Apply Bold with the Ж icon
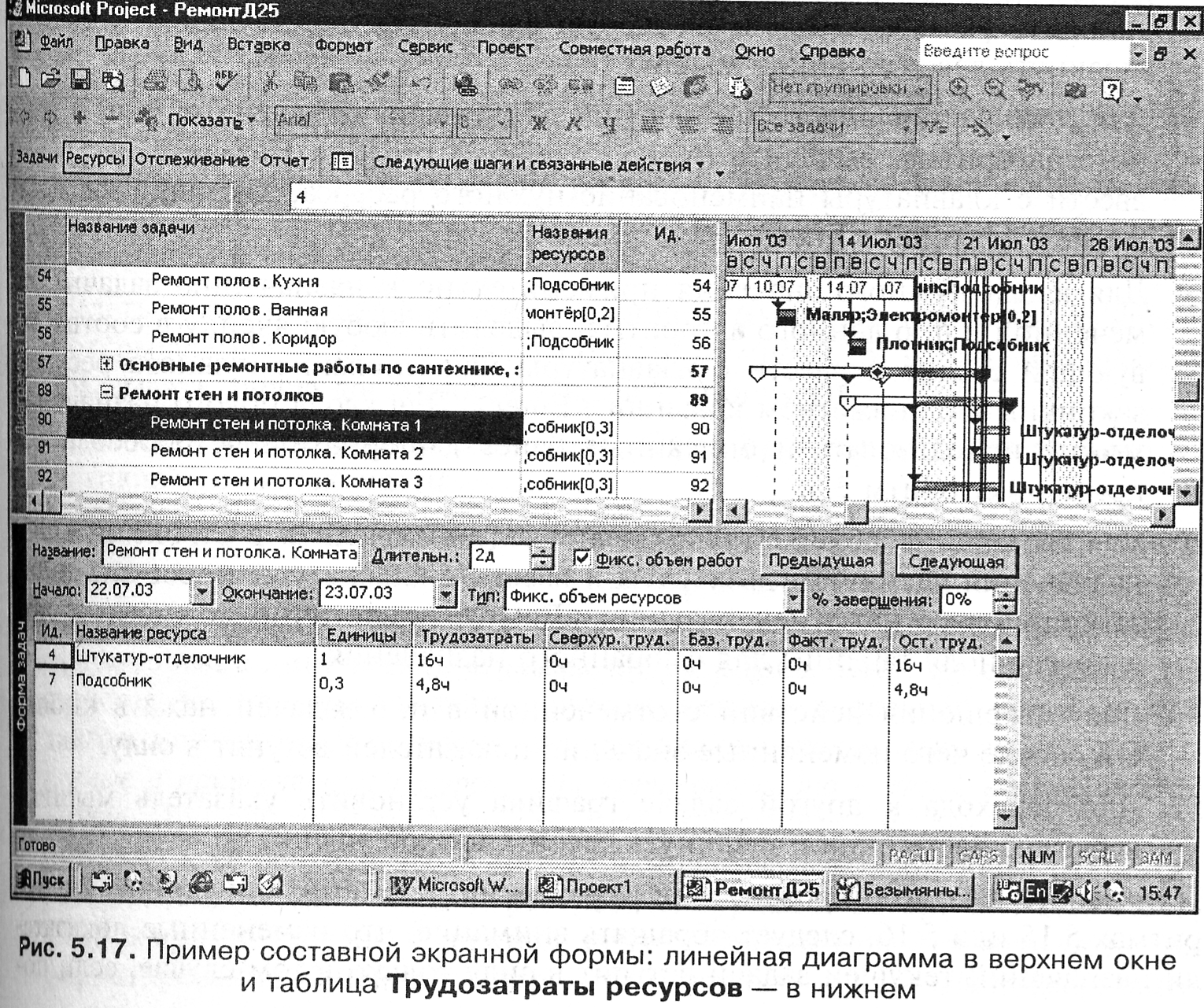Viewport: 1204px width, 1008px height. click(539, 124)
